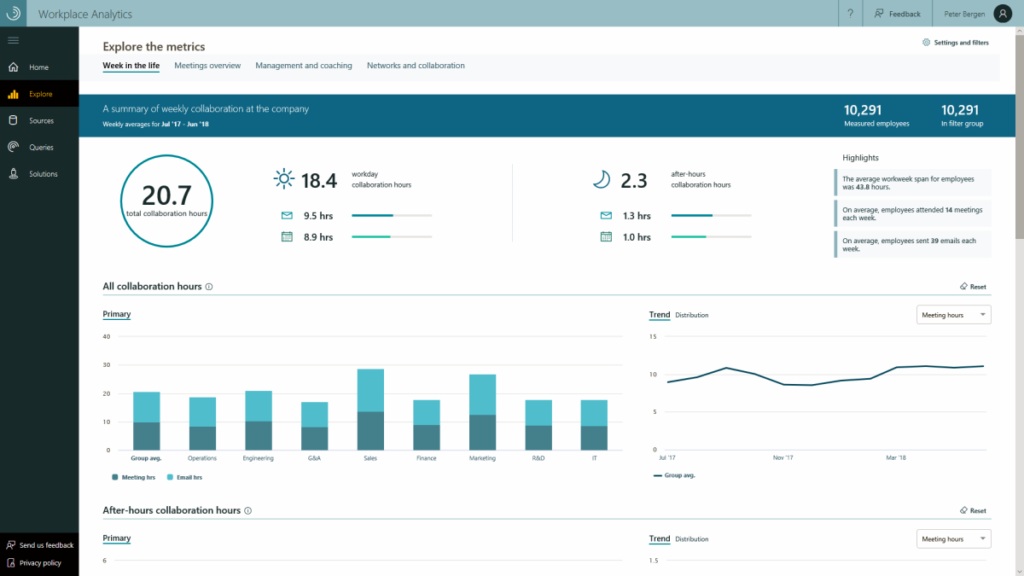
Task: Open the Meeting hours dropdown
Action: [x=953, y=314]
